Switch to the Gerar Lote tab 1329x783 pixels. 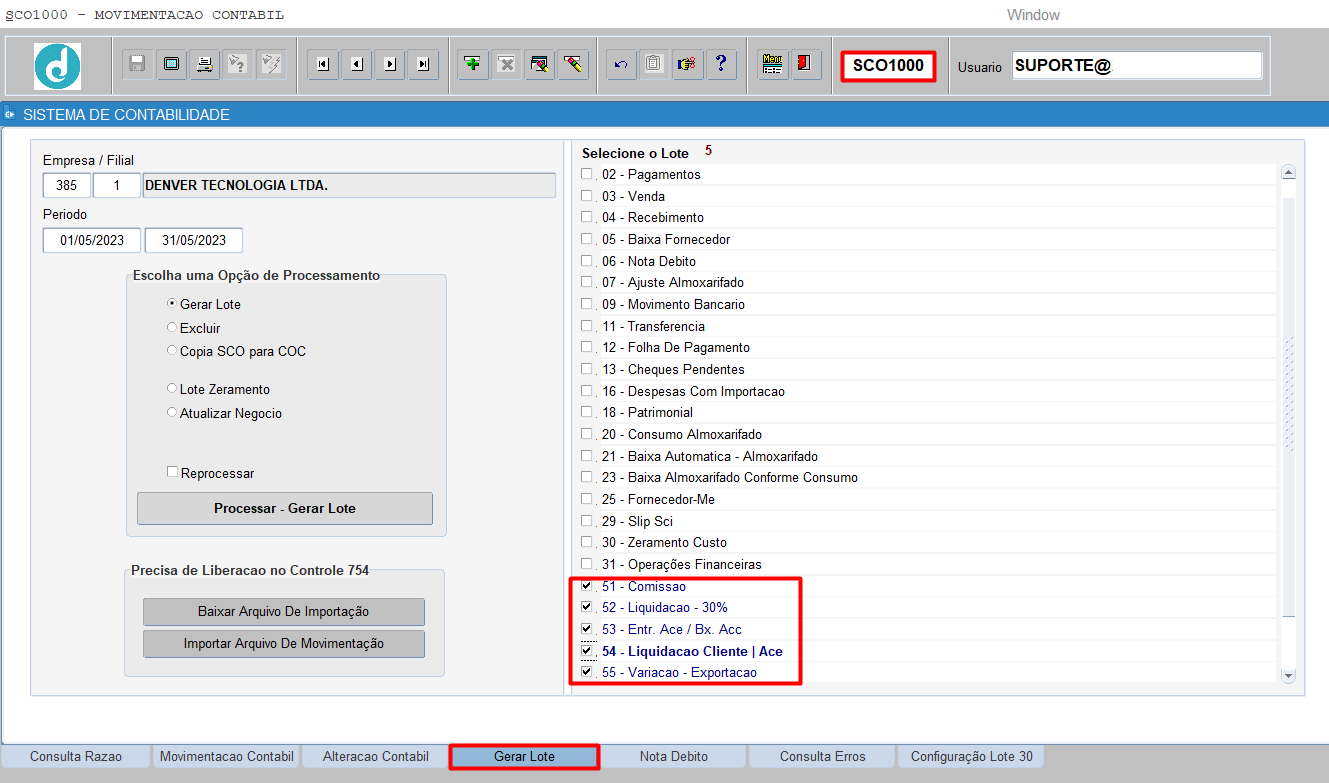[524, 756]
